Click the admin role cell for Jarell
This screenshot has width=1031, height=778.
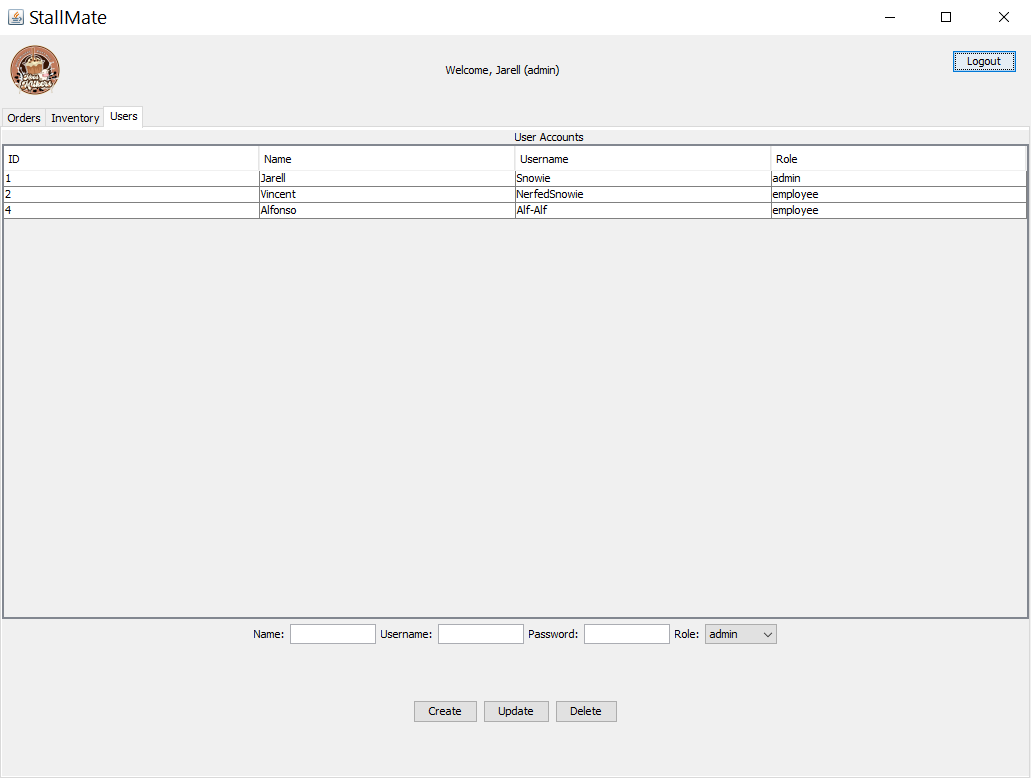click(899, 178)
